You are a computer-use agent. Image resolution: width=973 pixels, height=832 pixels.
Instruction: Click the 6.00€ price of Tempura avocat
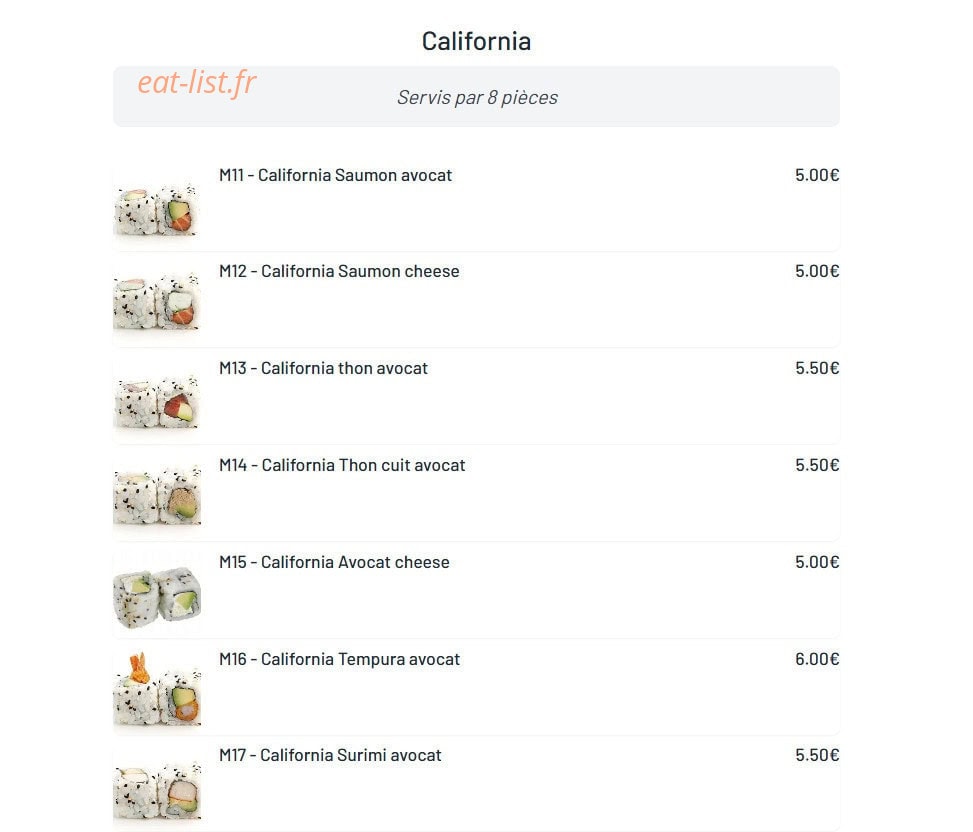tap(817, 659)
